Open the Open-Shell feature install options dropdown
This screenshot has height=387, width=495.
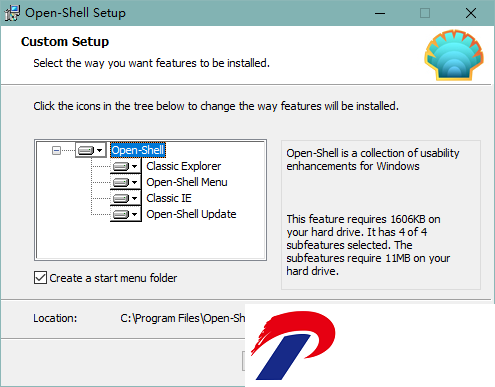tap(91, 150)
